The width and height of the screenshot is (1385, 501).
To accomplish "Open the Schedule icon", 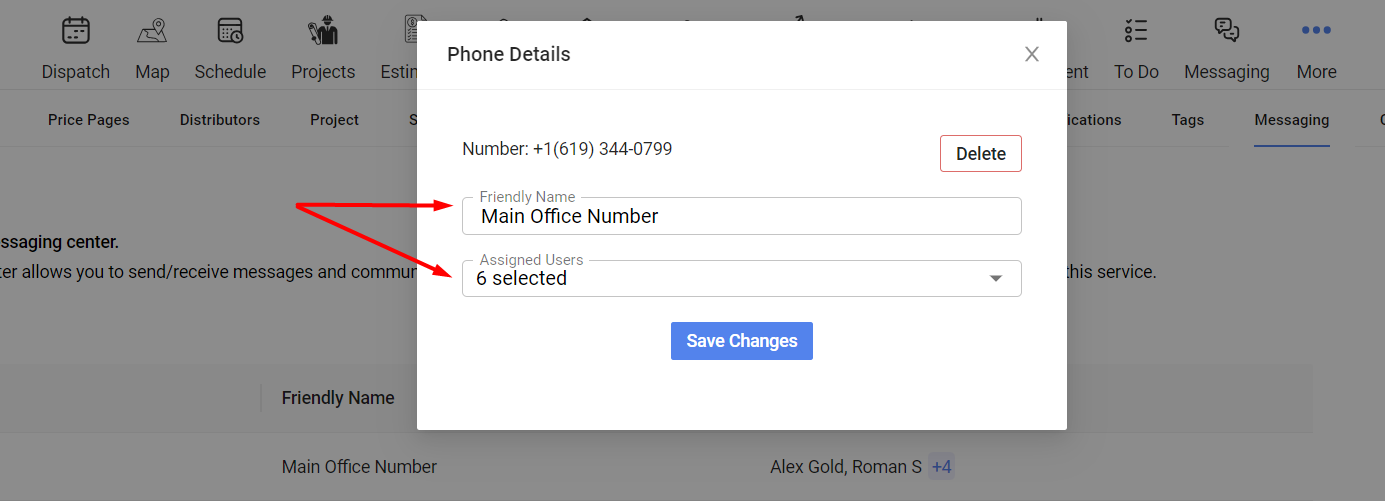I will pos(230,31).
